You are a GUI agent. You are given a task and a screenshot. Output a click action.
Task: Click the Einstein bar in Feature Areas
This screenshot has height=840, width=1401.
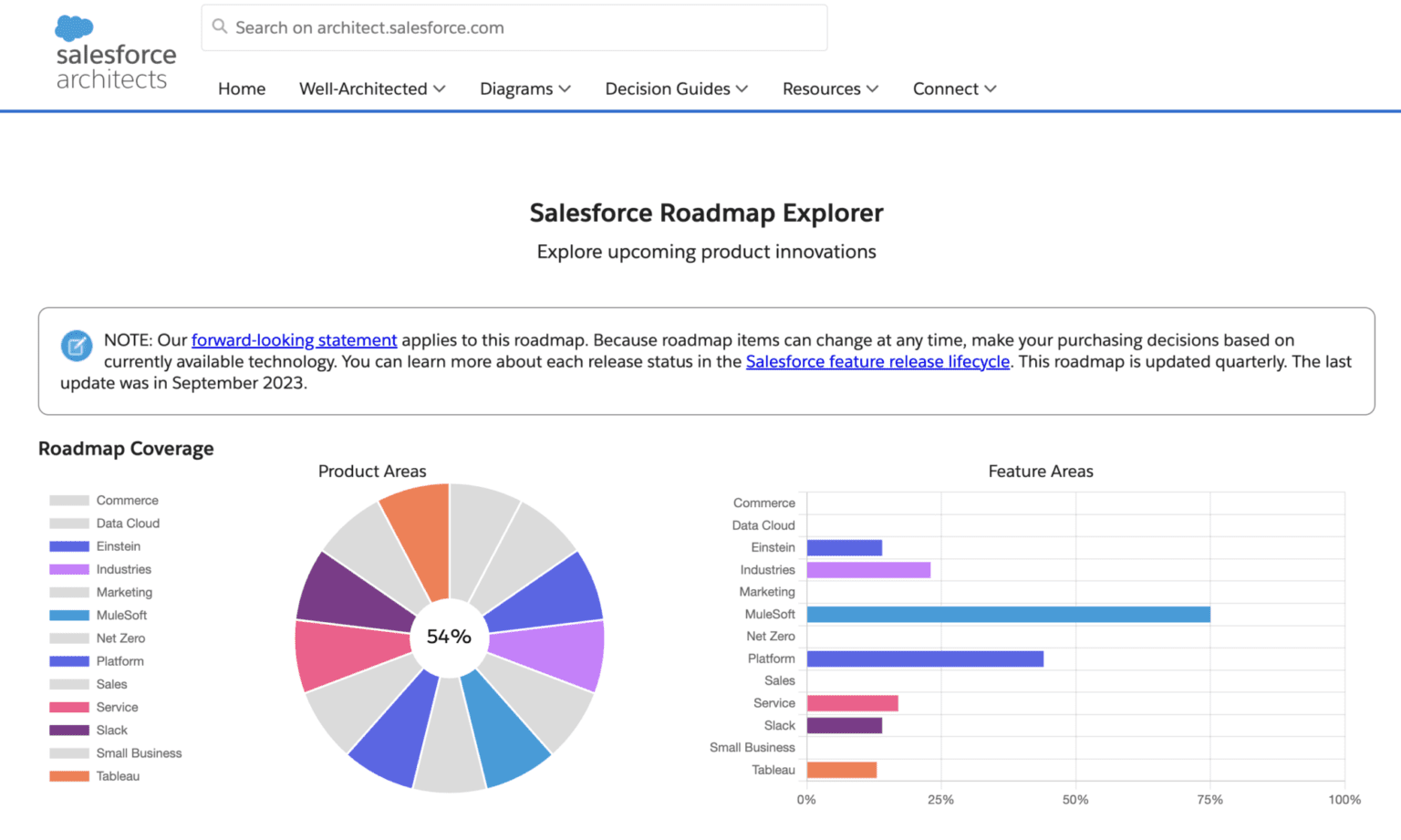846,547
